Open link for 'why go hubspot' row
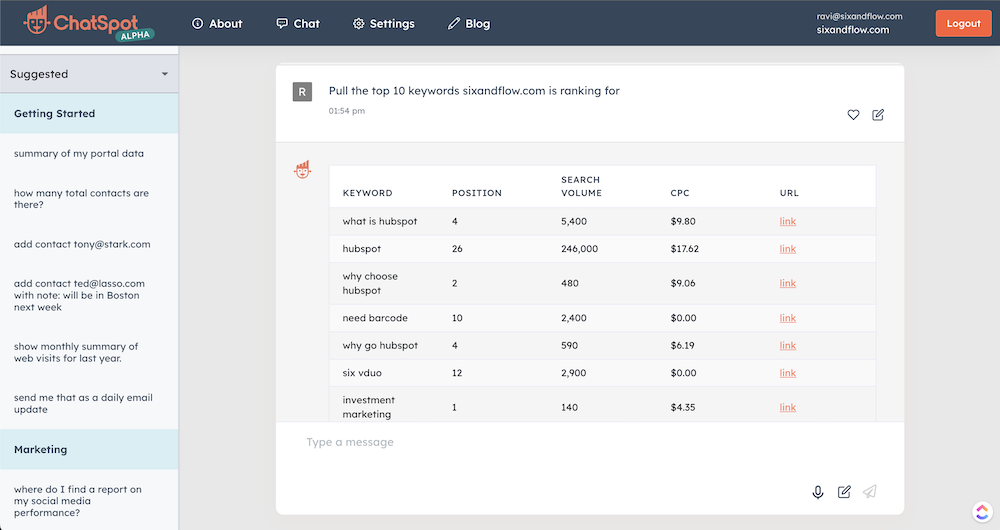 click(x=788, y=345)
